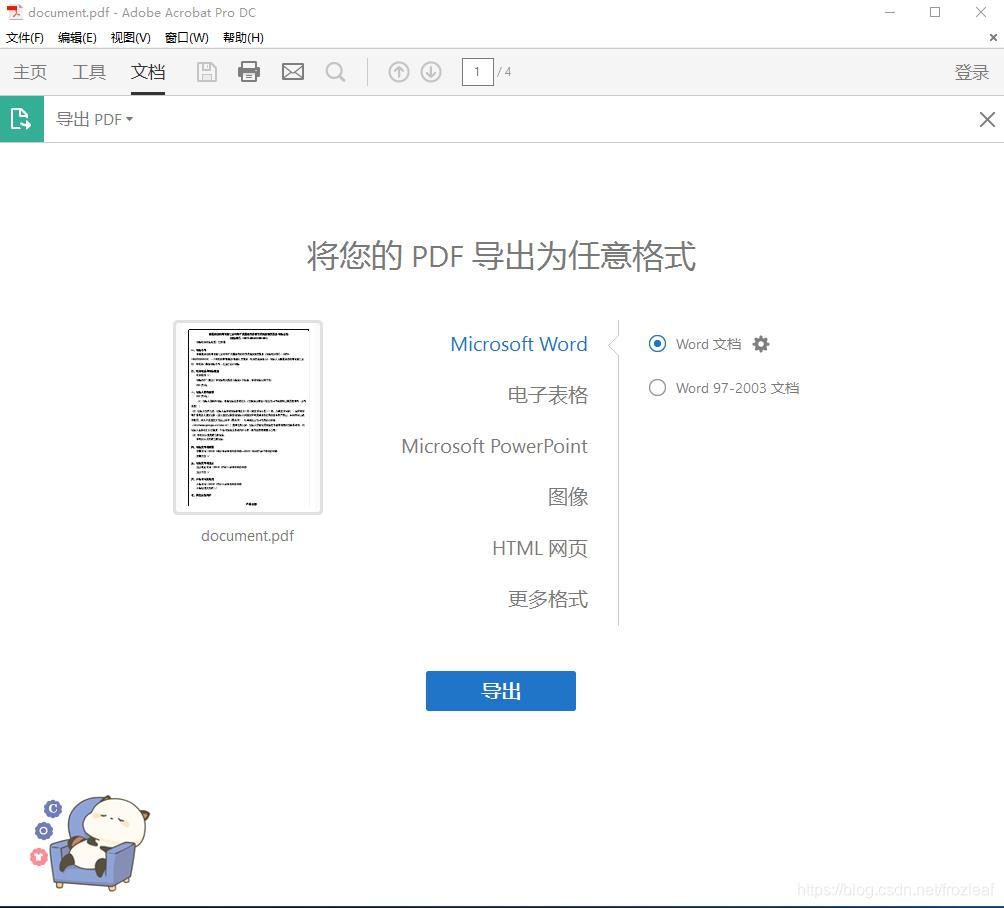Minimize the Acrobat window
Screen dimensions: 1004x908
(x=889, y=12)
